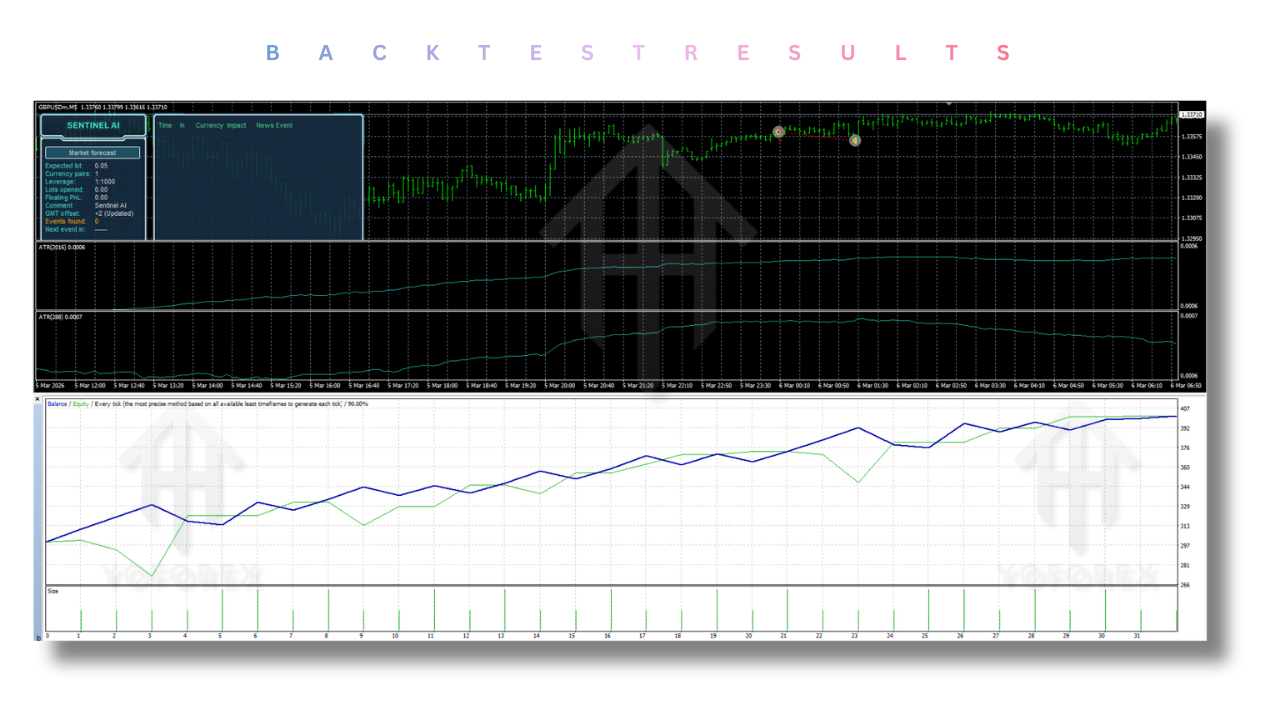The image size is (1280, 720).
Task: Click the 5 Mar 20:00 time label
Action: coord(559,385)
